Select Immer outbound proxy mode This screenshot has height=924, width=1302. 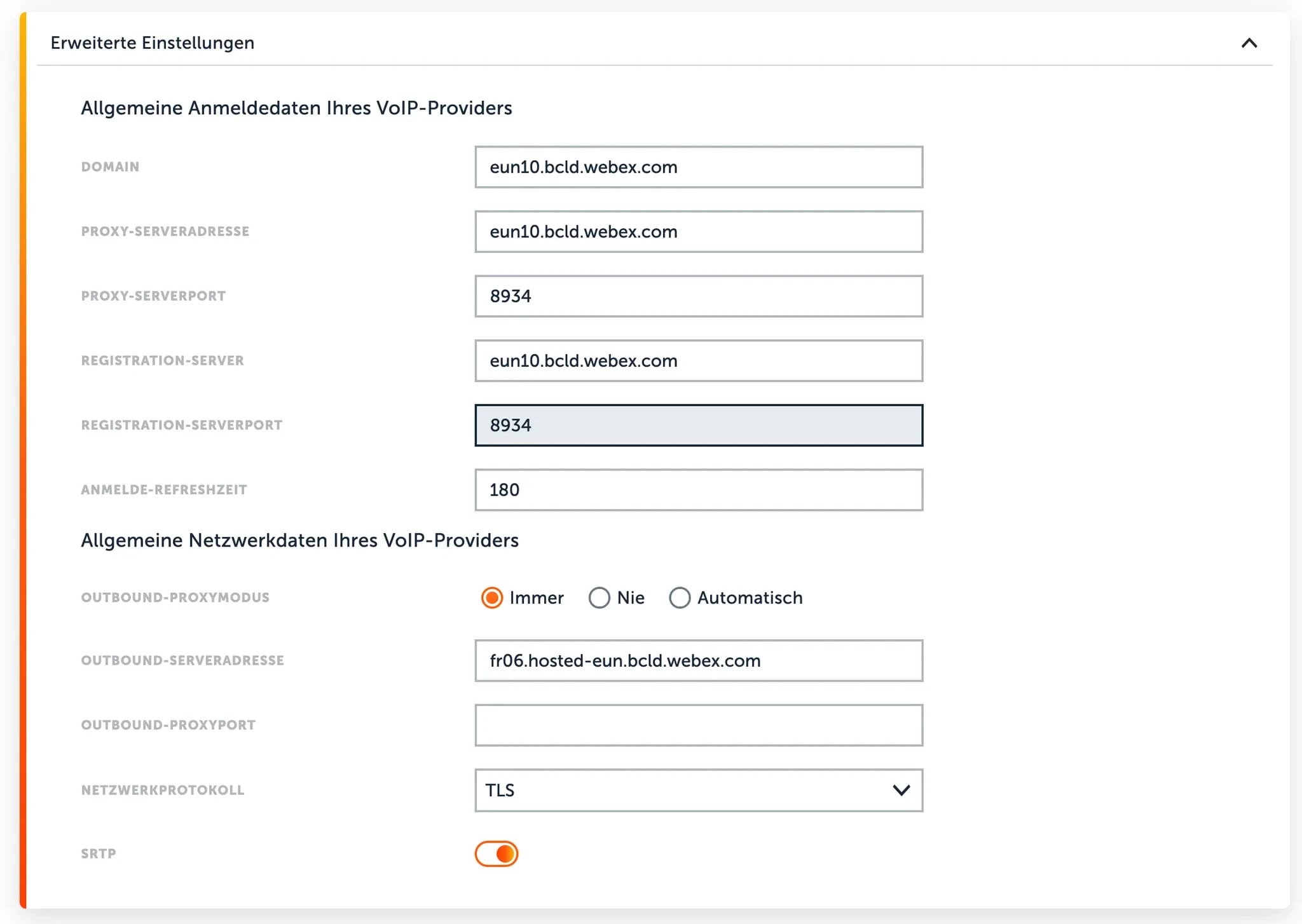point(491,598)
